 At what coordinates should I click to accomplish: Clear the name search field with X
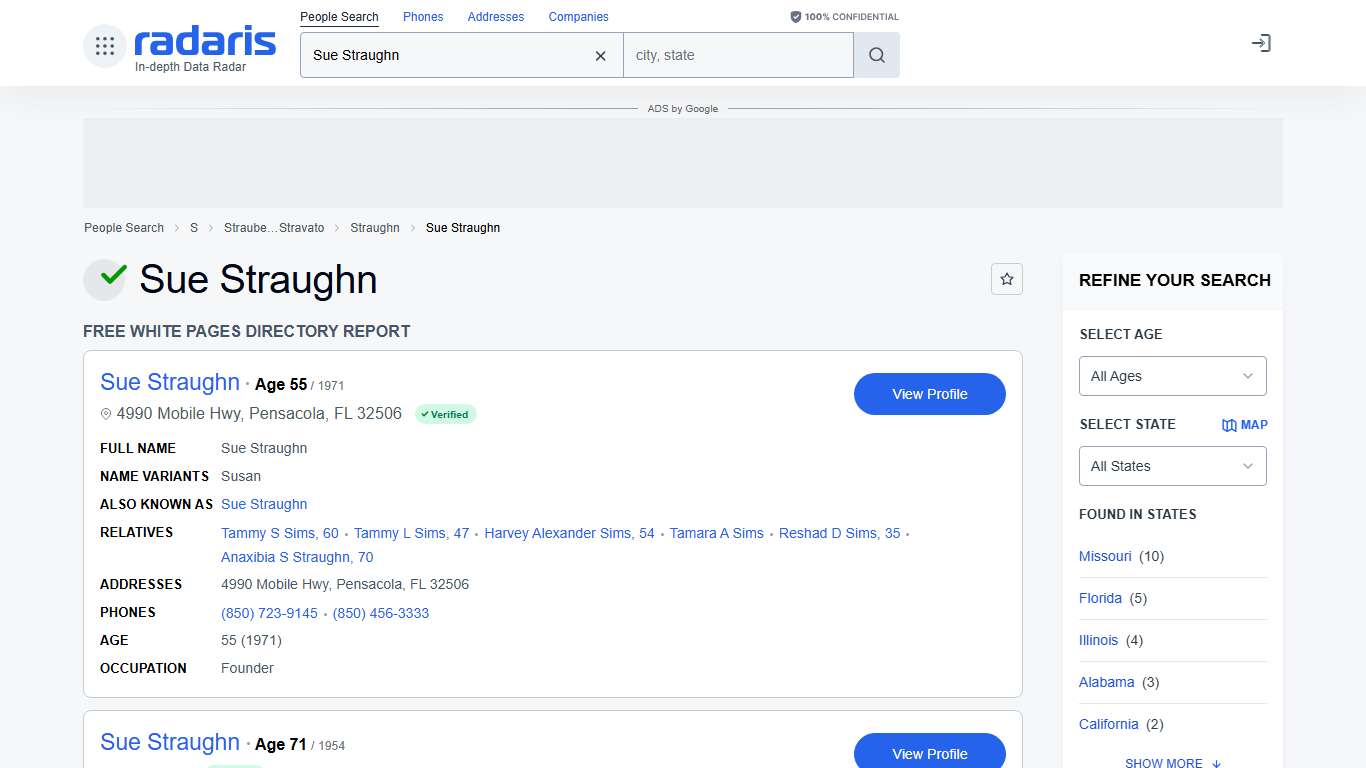point(600,56)
